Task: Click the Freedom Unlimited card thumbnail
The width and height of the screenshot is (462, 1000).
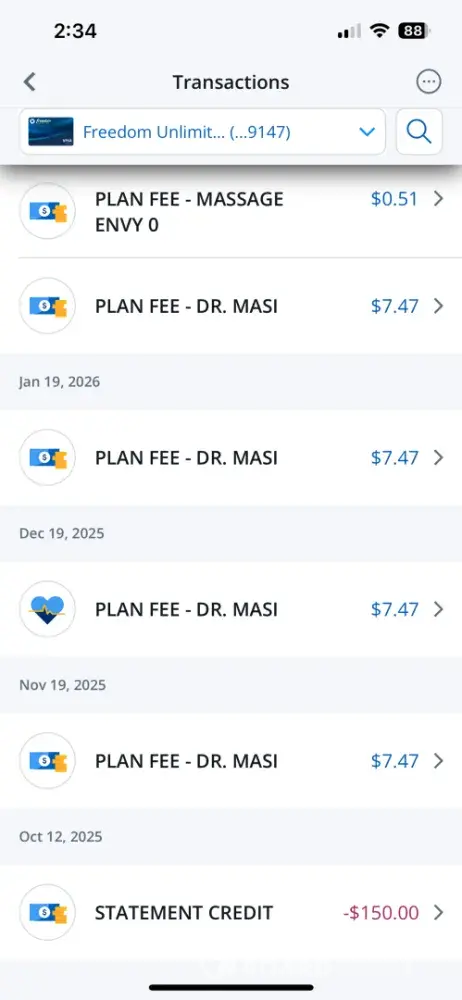Action: point(50,131)
